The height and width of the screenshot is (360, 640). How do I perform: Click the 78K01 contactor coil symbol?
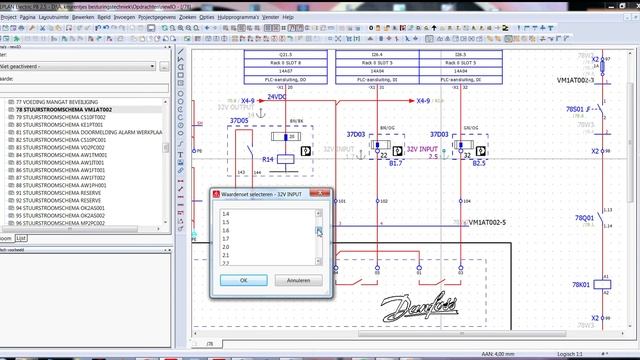click(x=602, y=284)
